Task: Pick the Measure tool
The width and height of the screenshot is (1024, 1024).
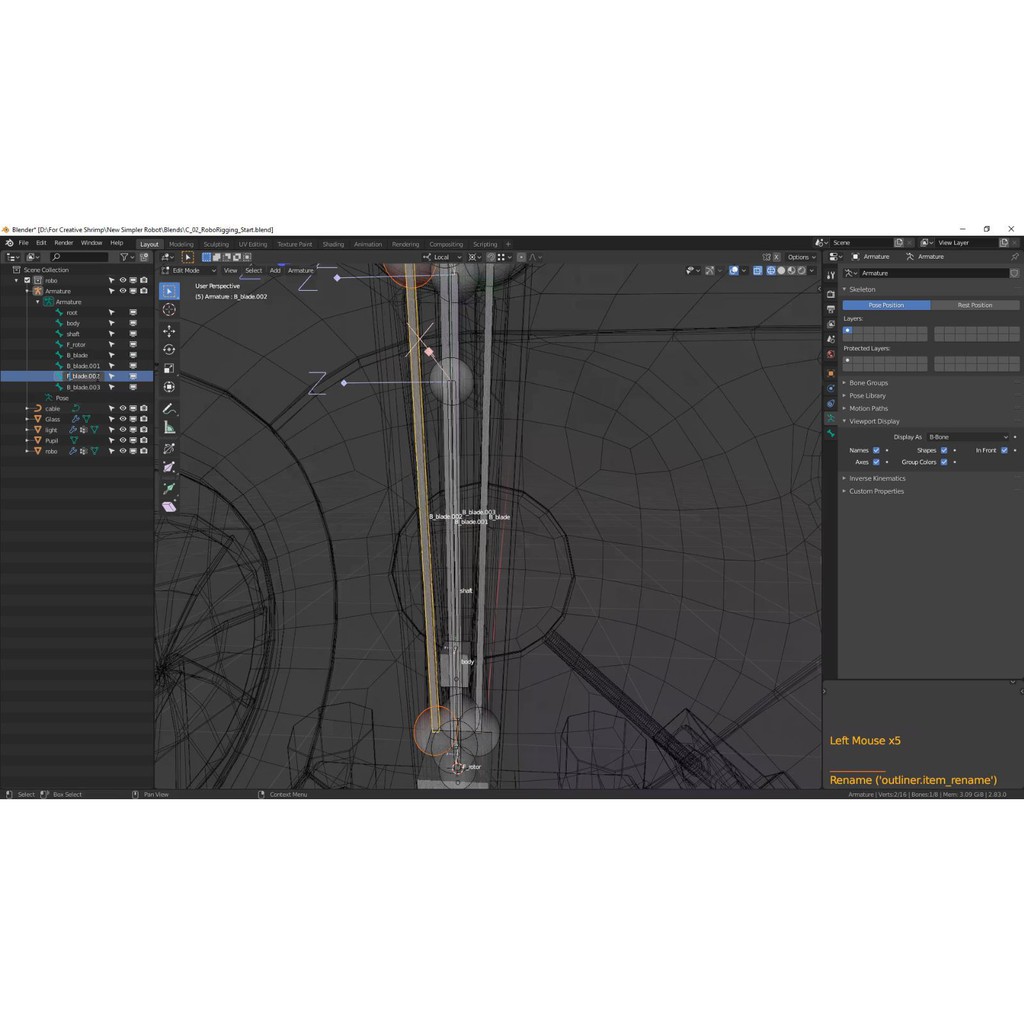Action: point(169,428)
